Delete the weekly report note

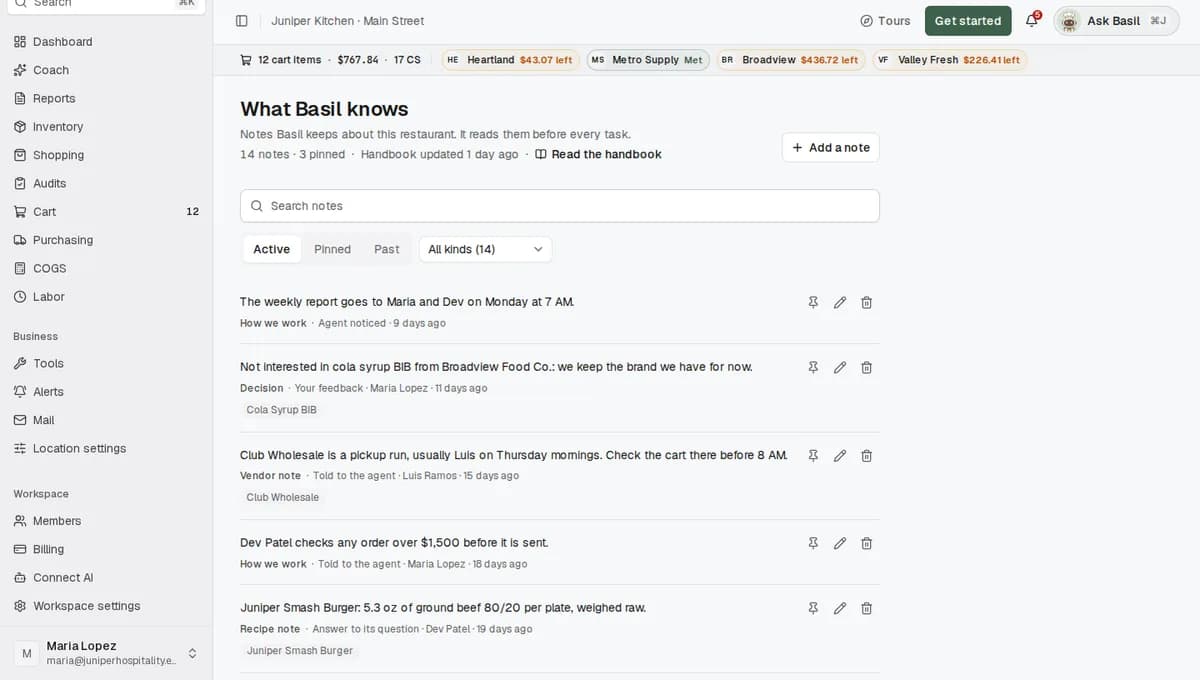point(867,302)
